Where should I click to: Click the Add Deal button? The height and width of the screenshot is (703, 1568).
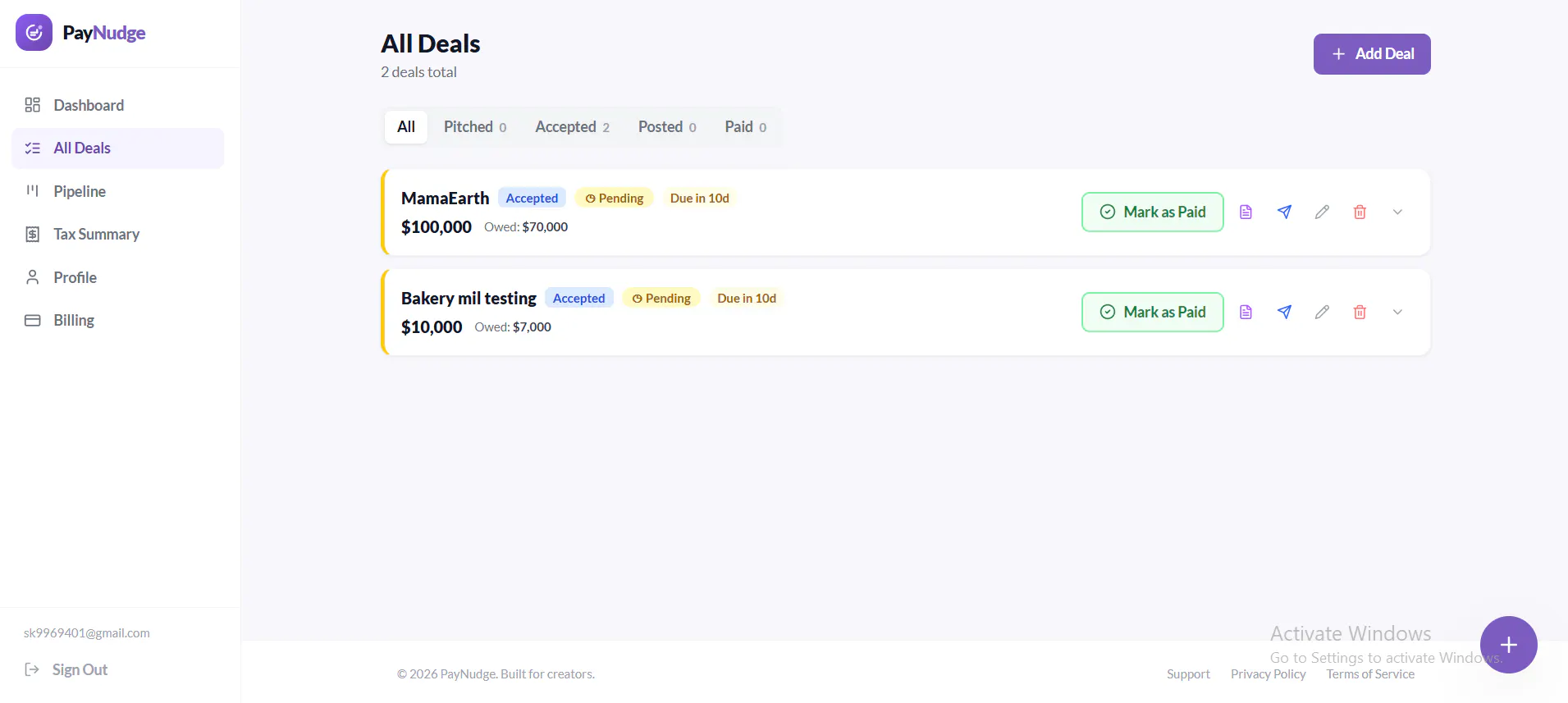1372,54
